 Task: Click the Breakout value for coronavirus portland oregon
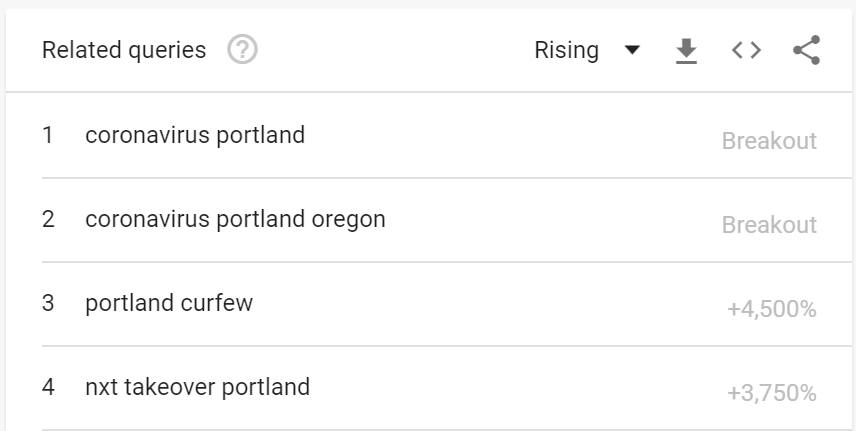click(x=769, y=225)
